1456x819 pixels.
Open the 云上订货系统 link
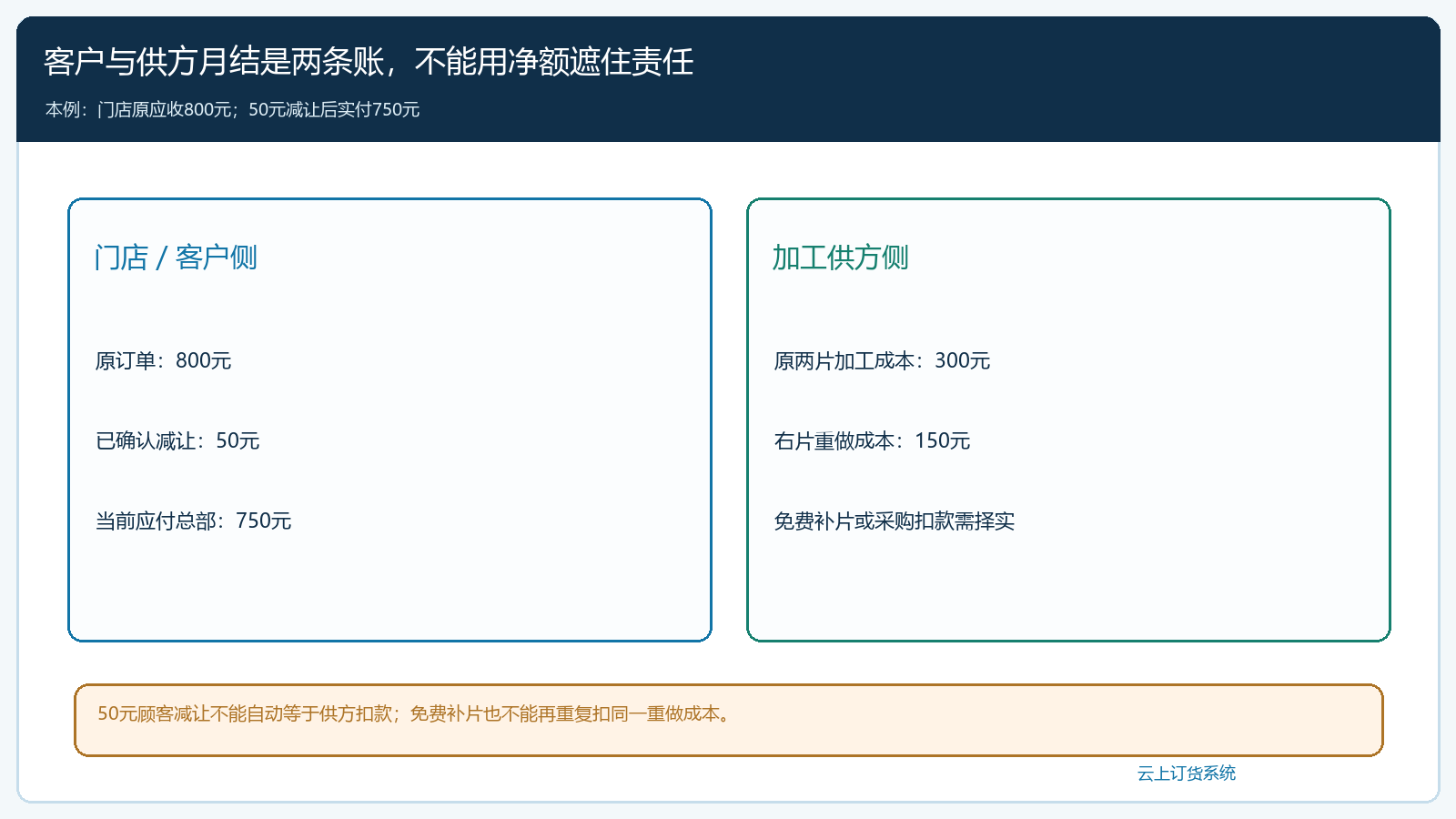[x=1186, y=773]
